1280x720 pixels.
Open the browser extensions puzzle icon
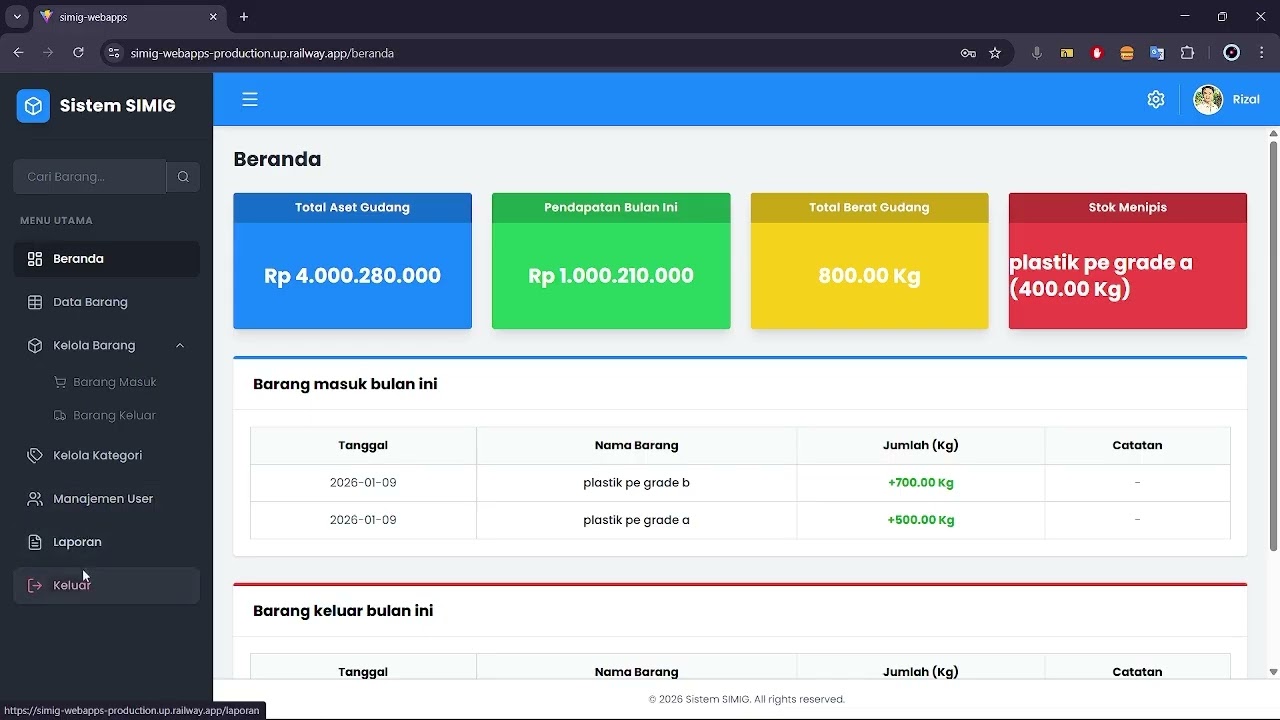[x=1188, y=53]
